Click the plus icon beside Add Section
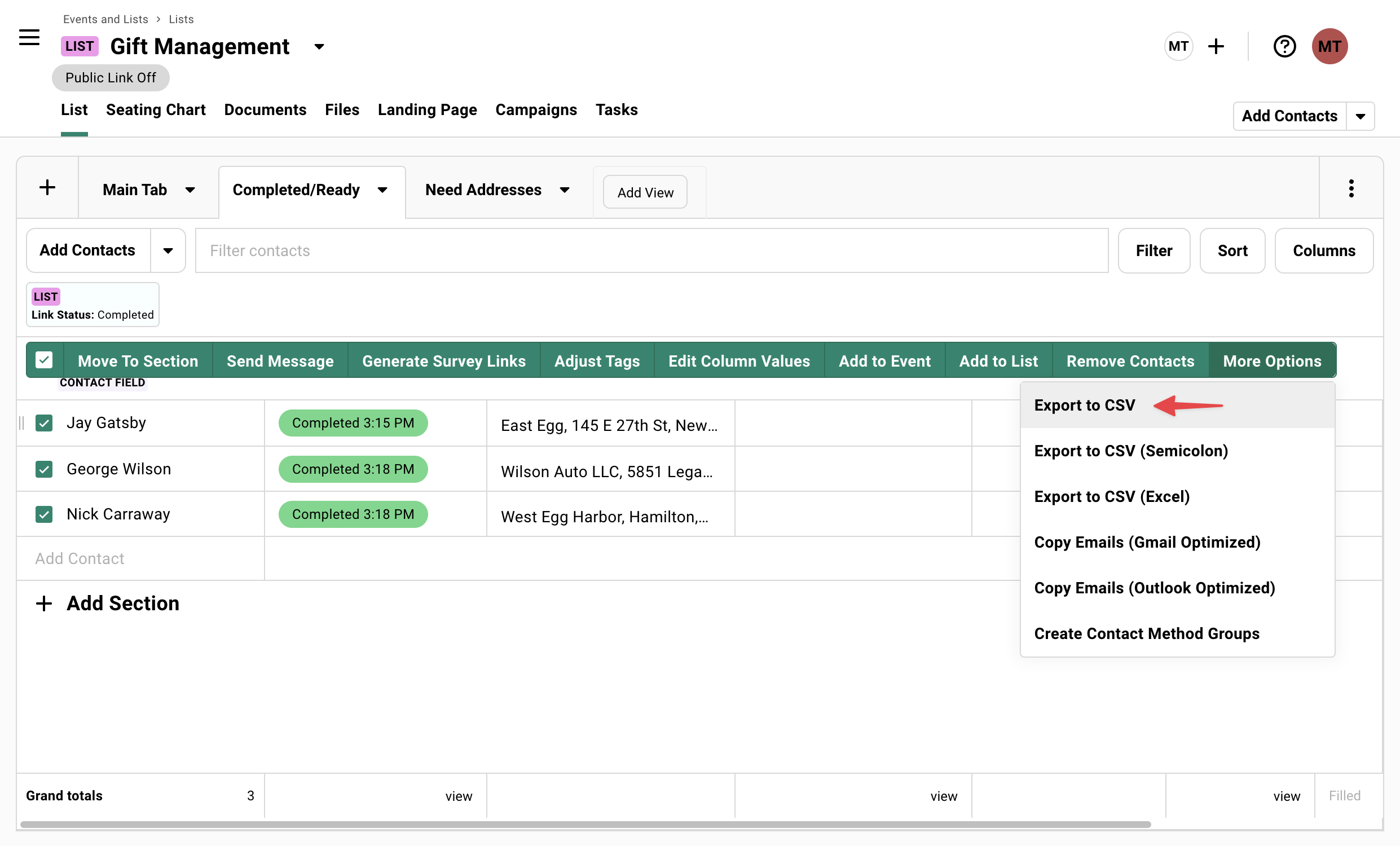The height and width of the screenshot is (846, 1400). (44, 603)
